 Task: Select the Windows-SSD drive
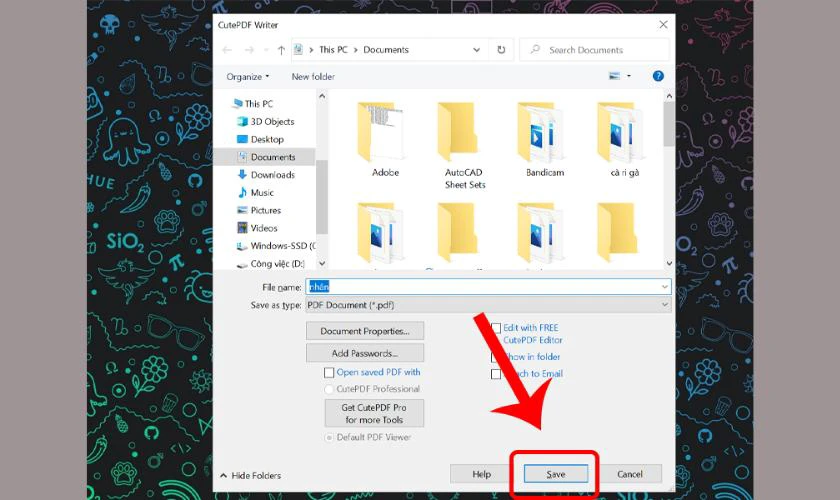pyautogui.click(x=276, y=246)
